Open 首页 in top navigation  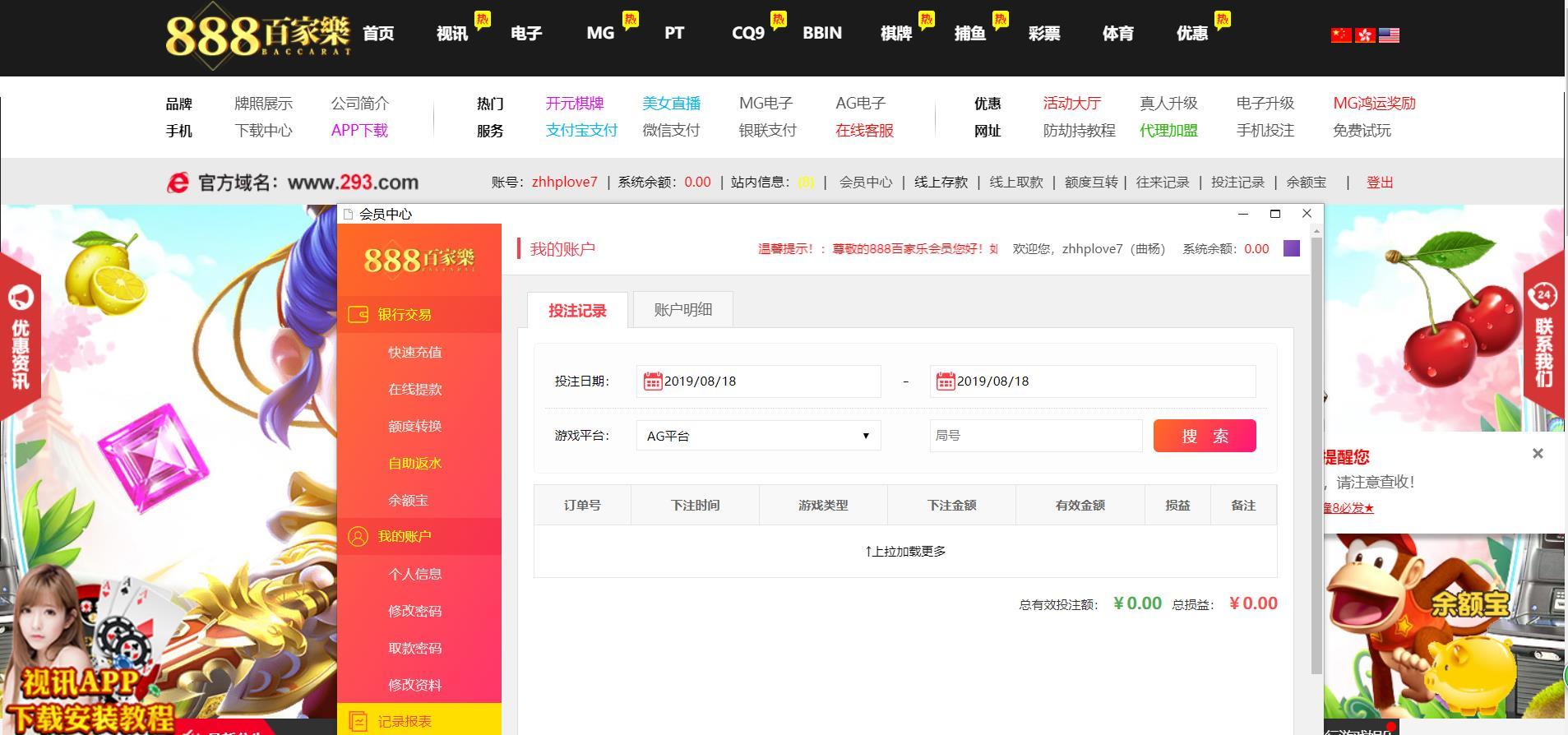pyautogui.click(x=378, y=33)
